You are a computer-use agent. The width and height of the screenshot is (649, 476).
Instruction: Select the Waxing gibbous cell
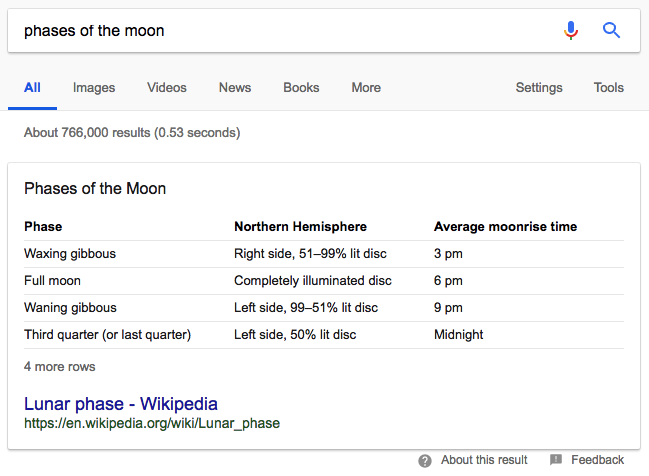70,254
